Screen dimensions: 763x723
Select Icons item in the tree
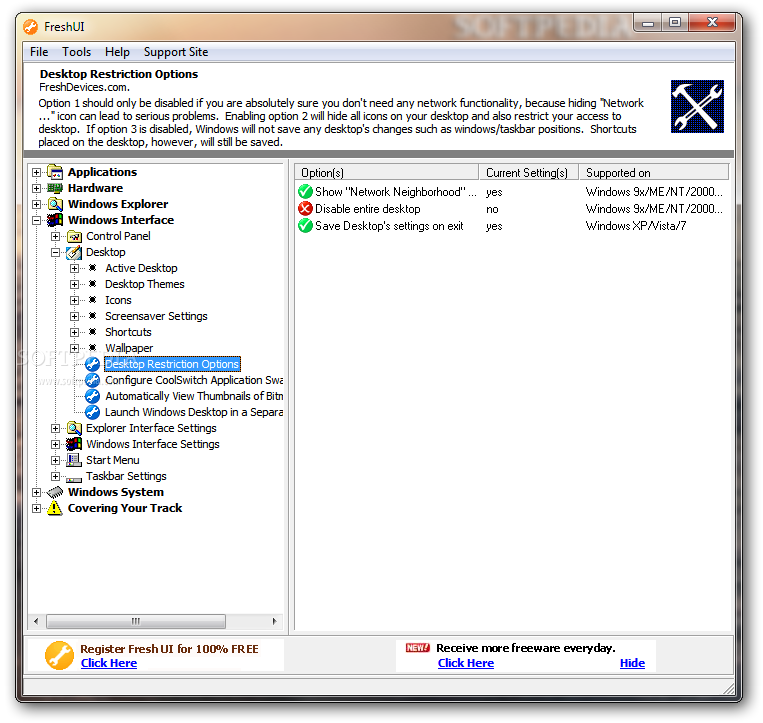pos(118,300)
